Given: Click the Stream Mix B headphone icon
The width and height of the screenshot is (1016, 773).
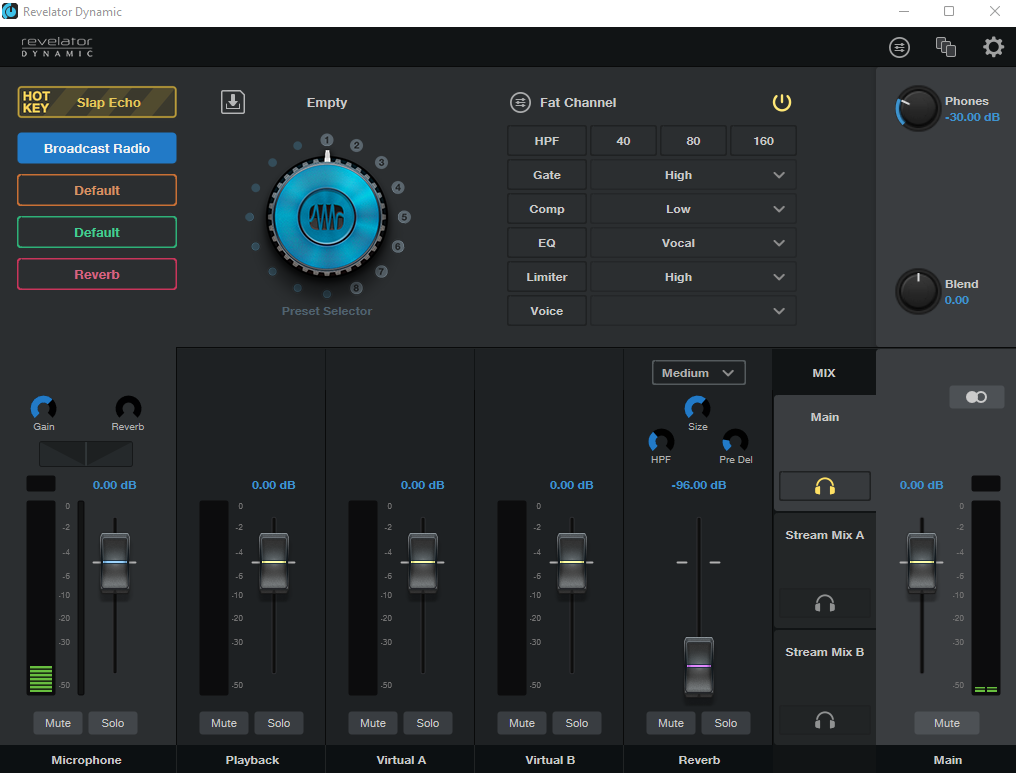Looking at the screenshot, I should 824,720.
